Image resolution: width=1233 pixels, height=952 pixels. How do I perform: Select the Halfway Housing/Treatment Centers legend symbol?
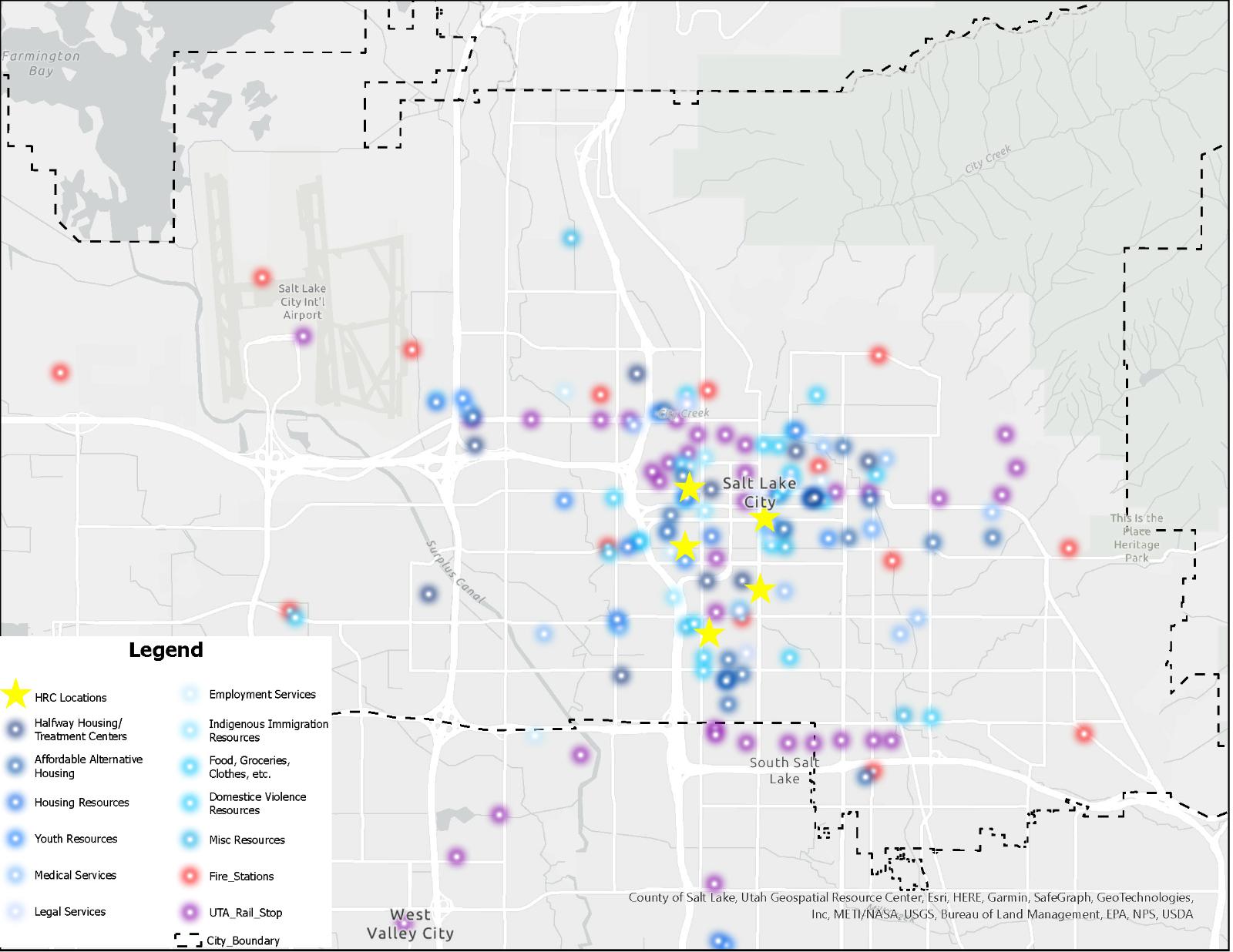[15, 729]
